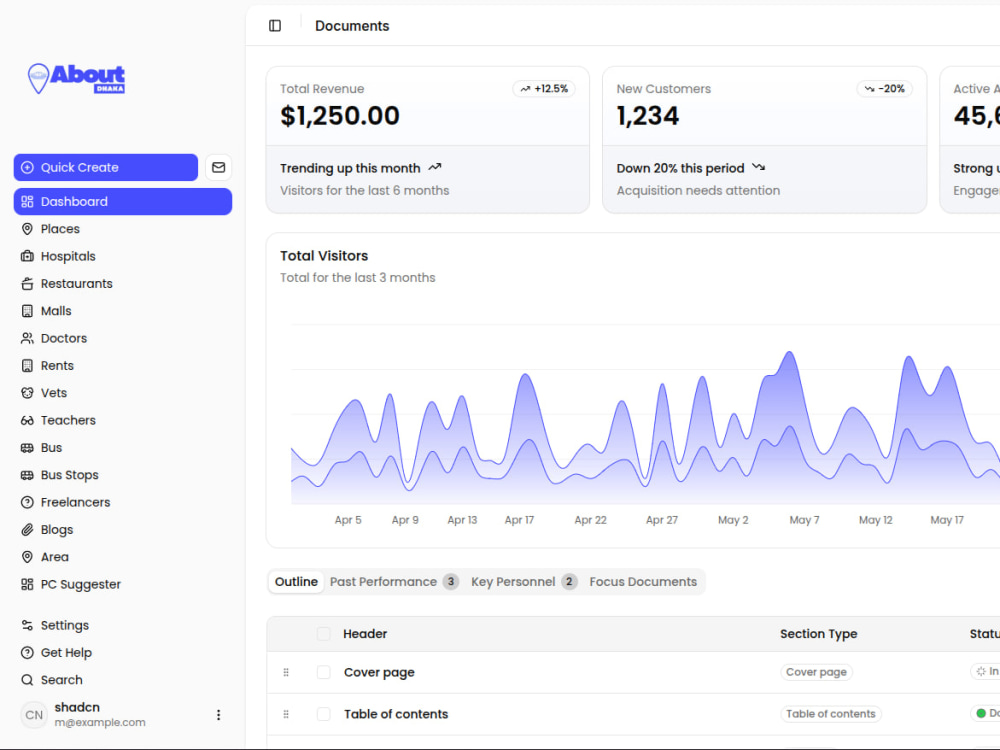This screenshot has width=1000, height=750.
Task: Open the Cover page header link
Action: [379, 672]
